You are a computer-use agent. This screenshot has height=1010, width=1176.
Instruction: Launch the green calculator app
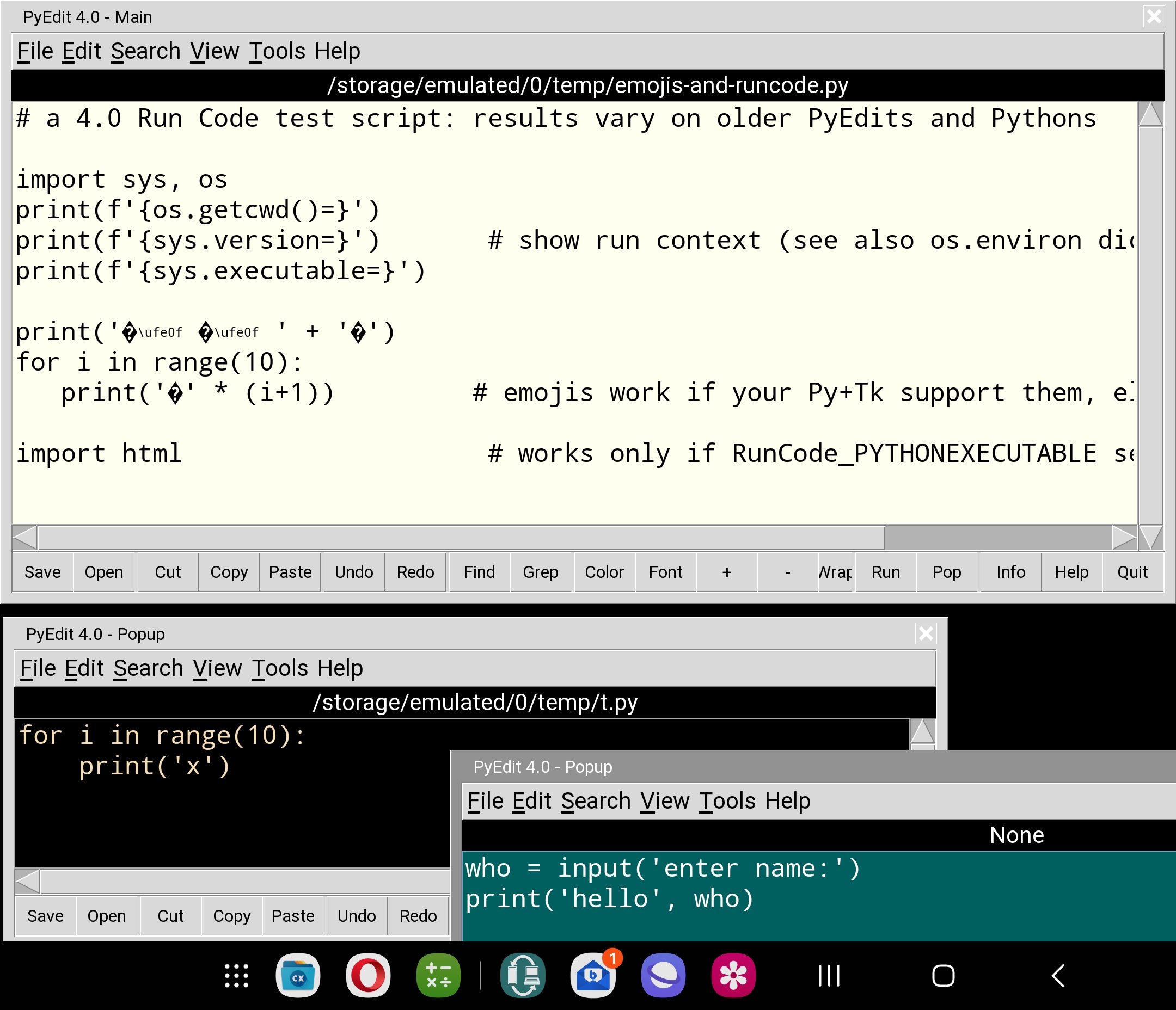(439, 976)
